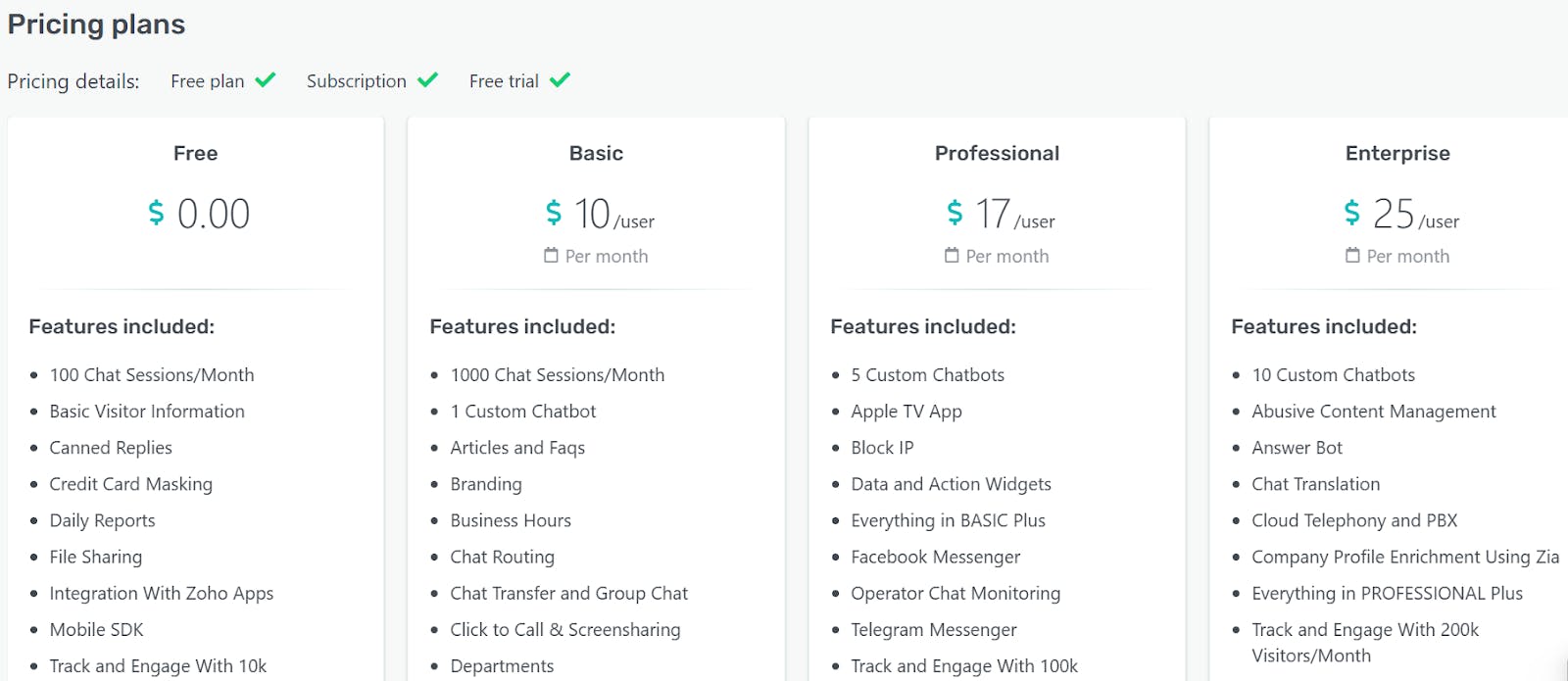Viewport: 1568px width, 681px height.
Task: Click the Basic plan dollar icon
Action: (554, 213)
